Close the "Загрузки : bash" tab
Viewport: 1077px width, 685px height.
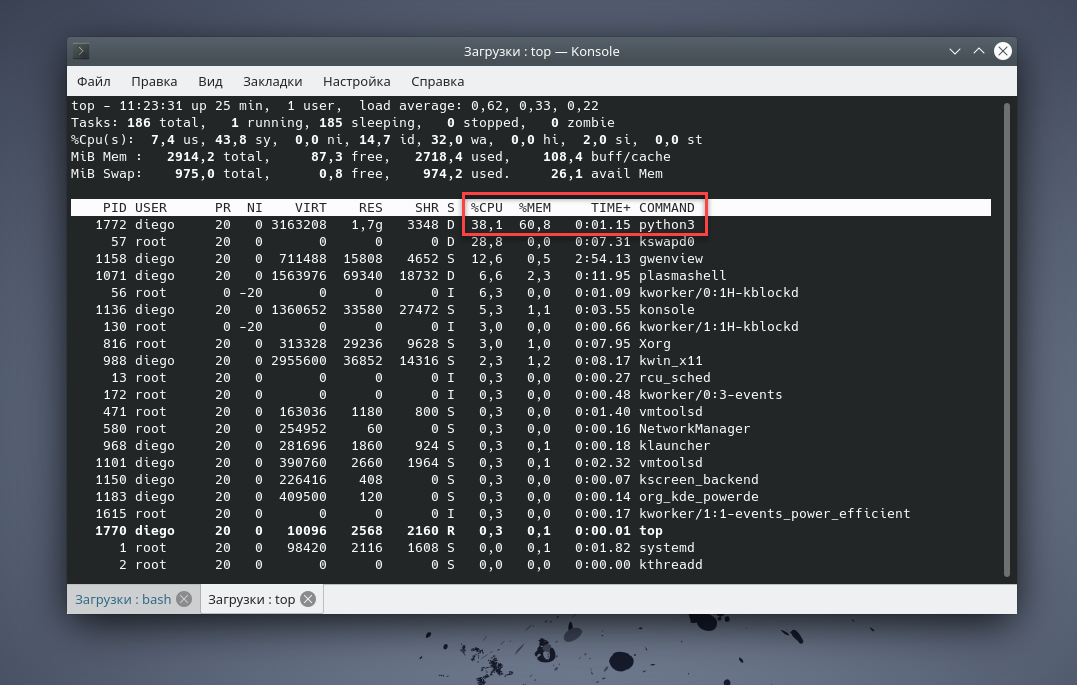(184, 599)
